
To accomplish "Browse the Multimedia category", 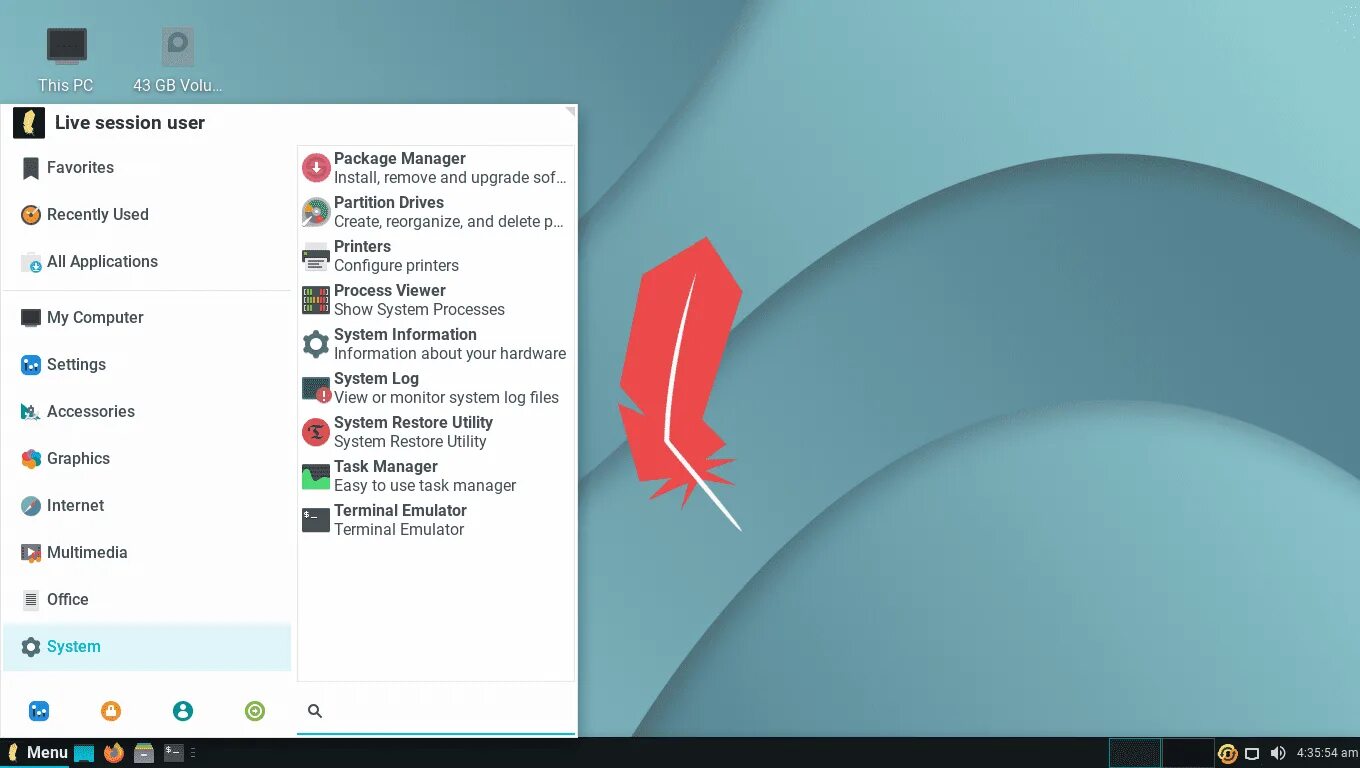I will pos(147,553).
